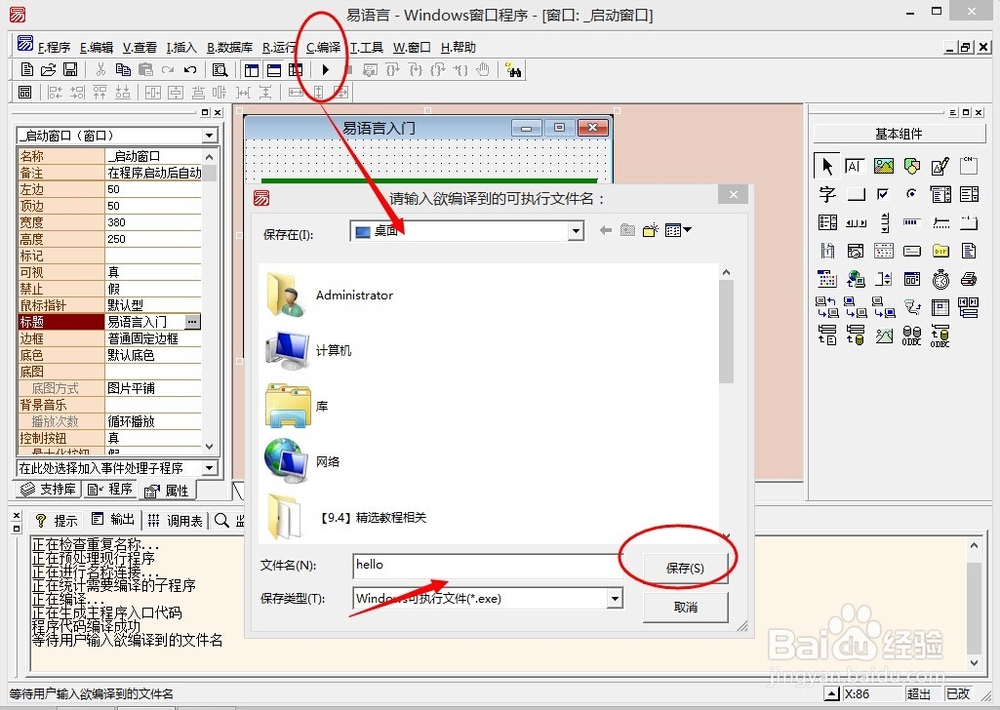Open the 保存在 location dropdown

pos(575,231)
